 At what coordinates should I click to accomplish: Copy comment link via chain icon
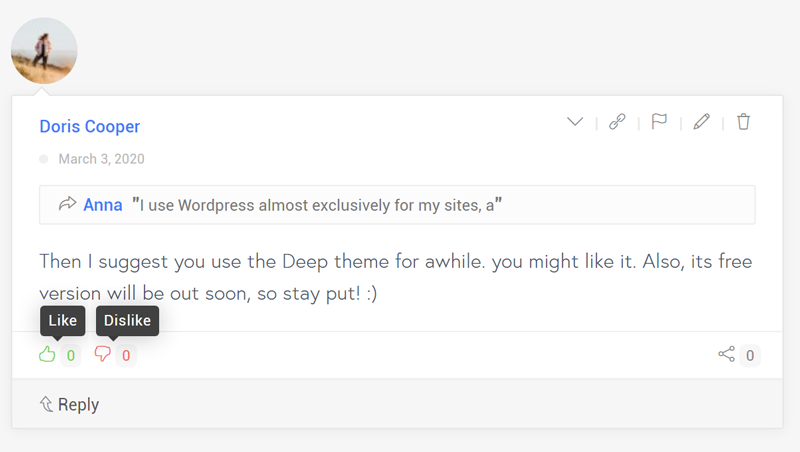pyautogui.click(x=617, y=121)
